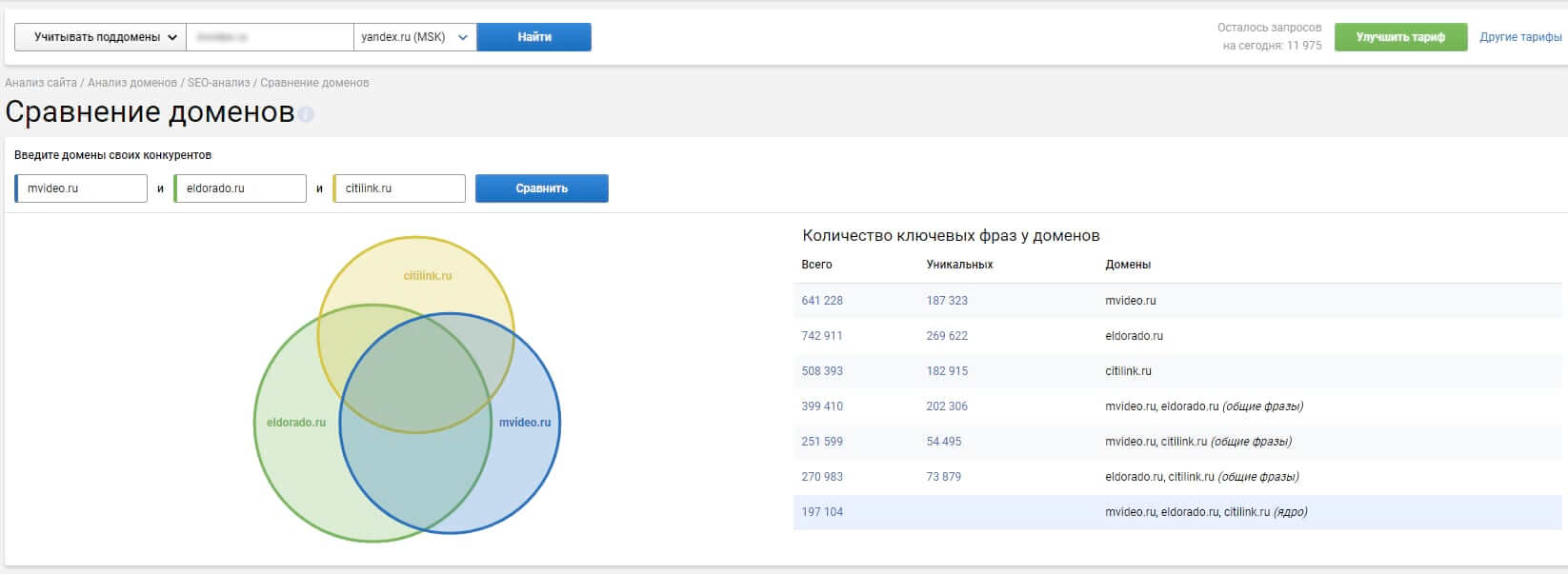Click the Найти button
This screenshot has height=574, width=1568.
tap(533, 37)
